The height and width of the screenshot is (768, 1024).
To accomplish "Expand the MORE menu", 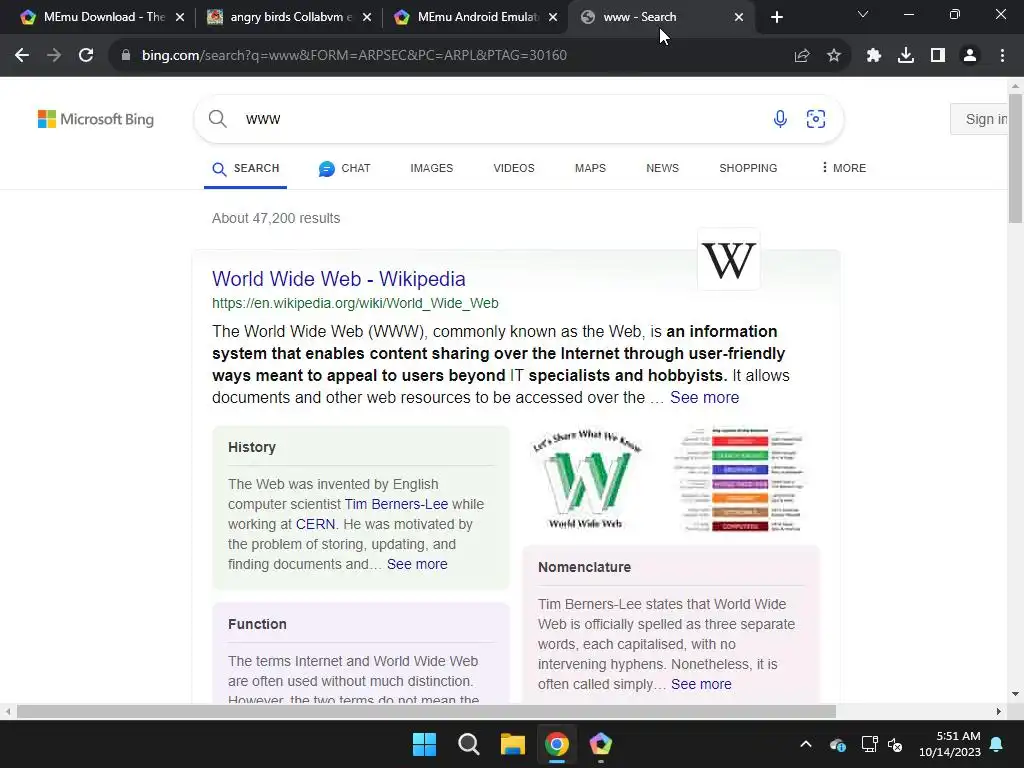I will [x=844, y=168].
